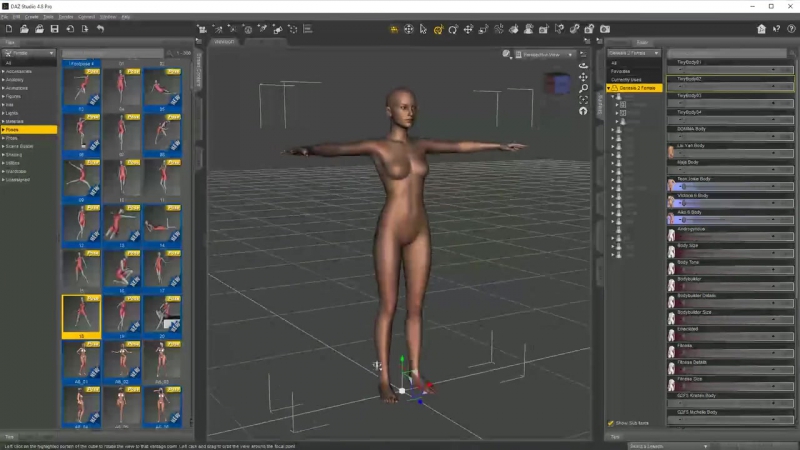This screenshot has width=800, height=450.
Task: Expand the Accessories category in content list
Action: click(x=3, y=71)
